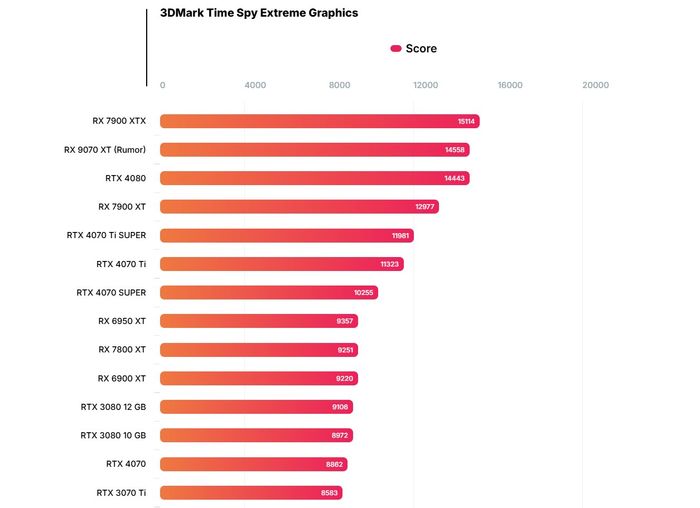
Task: Click the RX 6900 XT label
Action: (x=121, y=378)
